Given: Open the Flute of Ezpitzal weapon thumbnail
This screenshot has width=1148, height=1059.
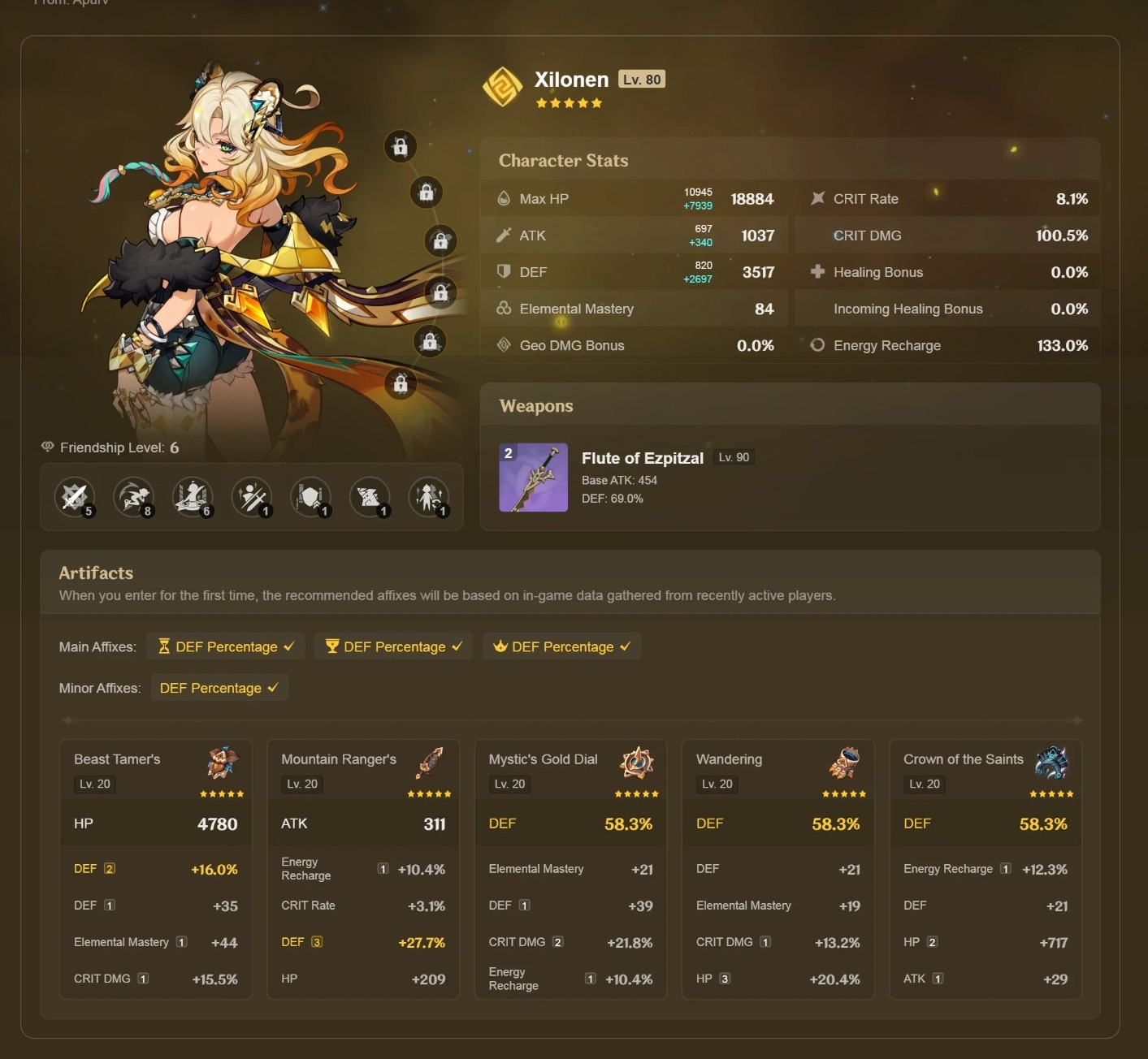Looking at the screenshot, I should 533,478.
